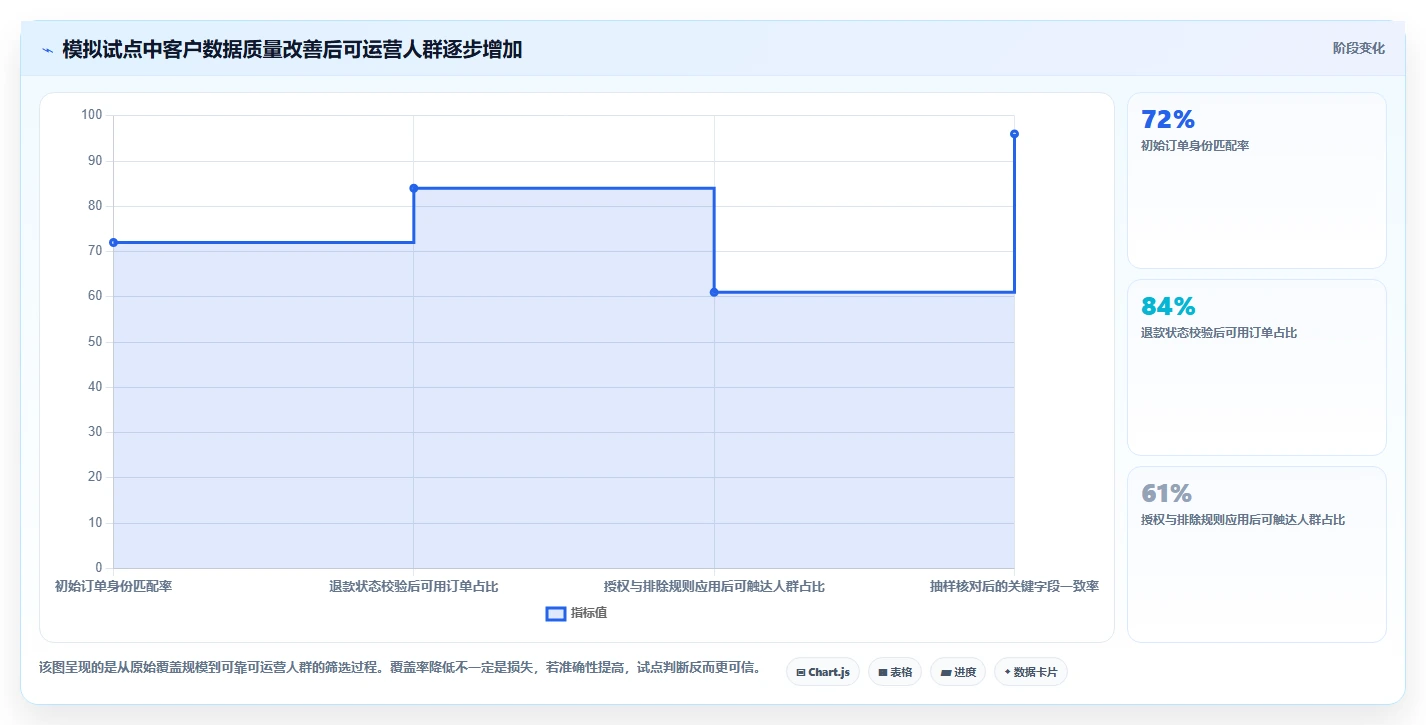Viewport: 1426px width, 725px height.
Task: Select the 数据卡片 tag
Action: 1031,672
